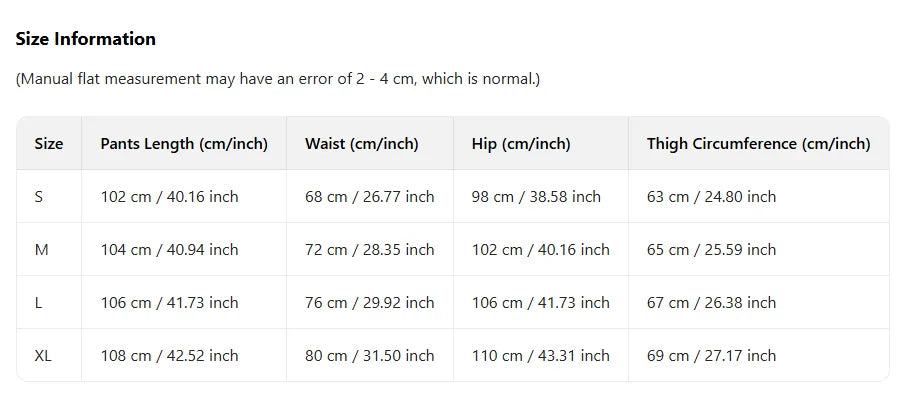This screenshot has width=911, height=401.
Task: Click the 106 cm / 41.73 inch hip cell
Action: pyautogui.click(x=540, y=303)
